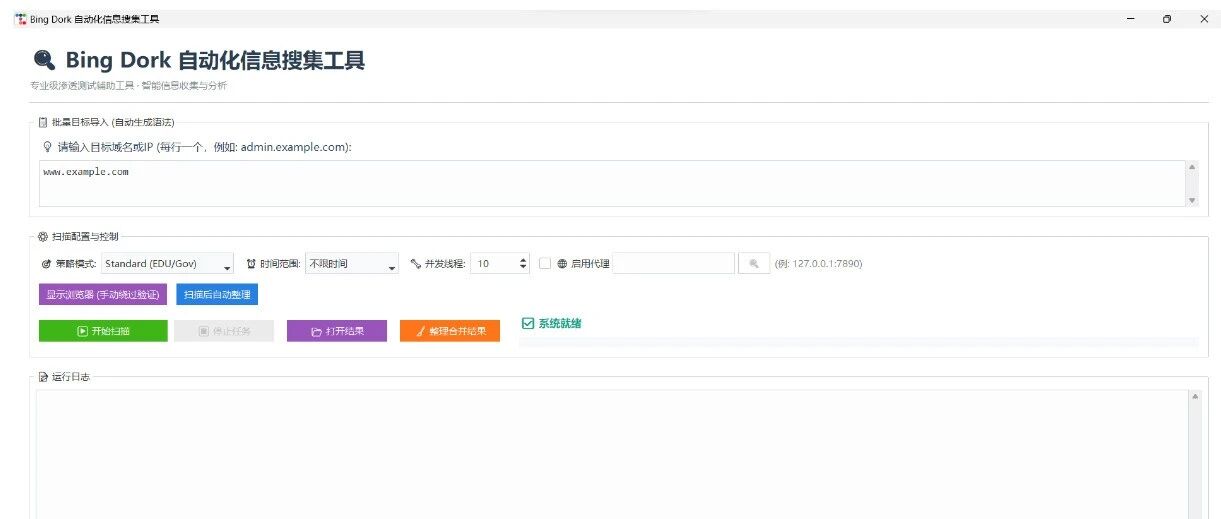Click the magnifier logo beside the main title

point(44,60)
